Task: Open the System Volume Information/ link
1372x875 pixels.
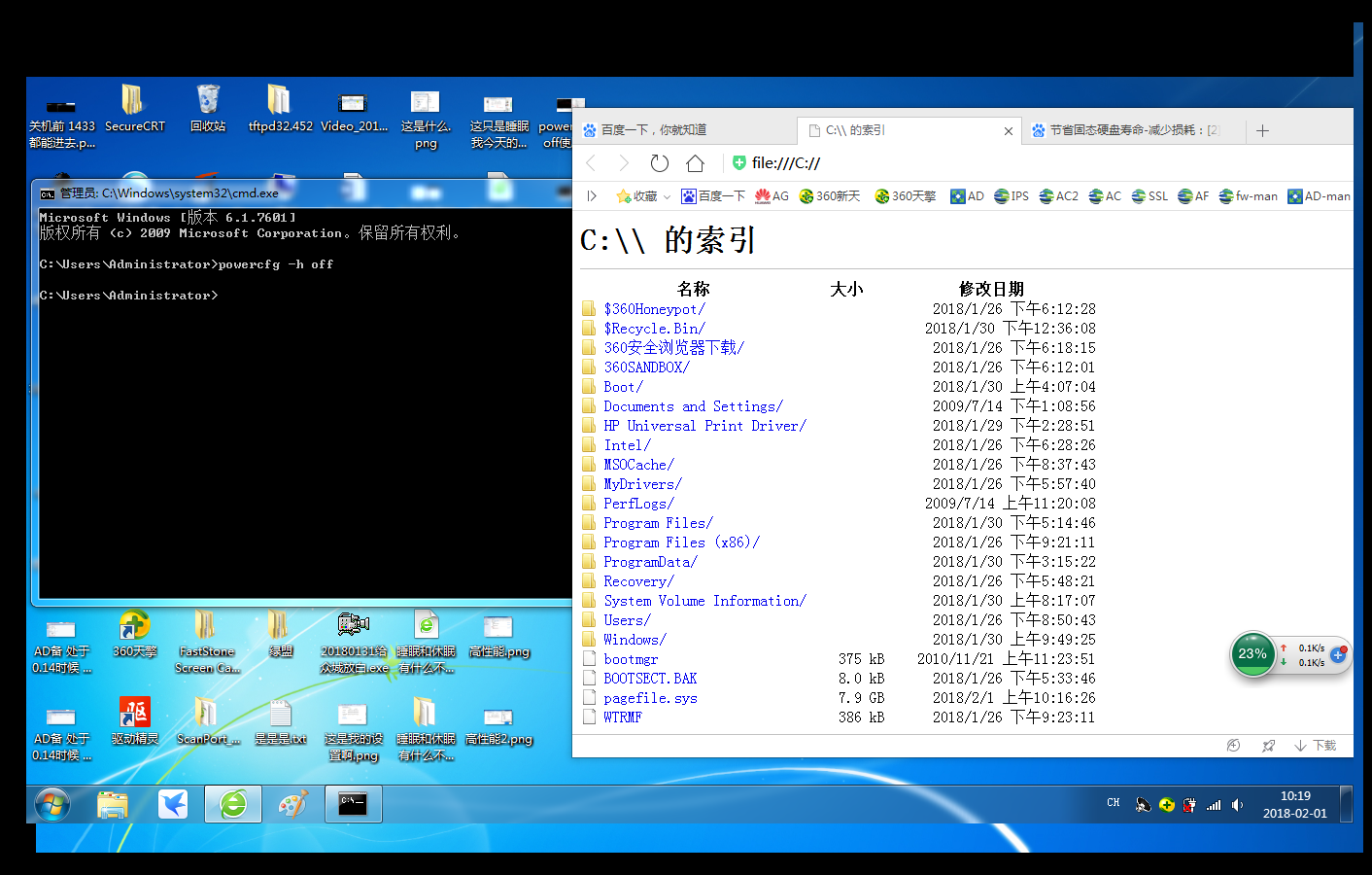Action: pyautogui.click(x=704, y=601)
